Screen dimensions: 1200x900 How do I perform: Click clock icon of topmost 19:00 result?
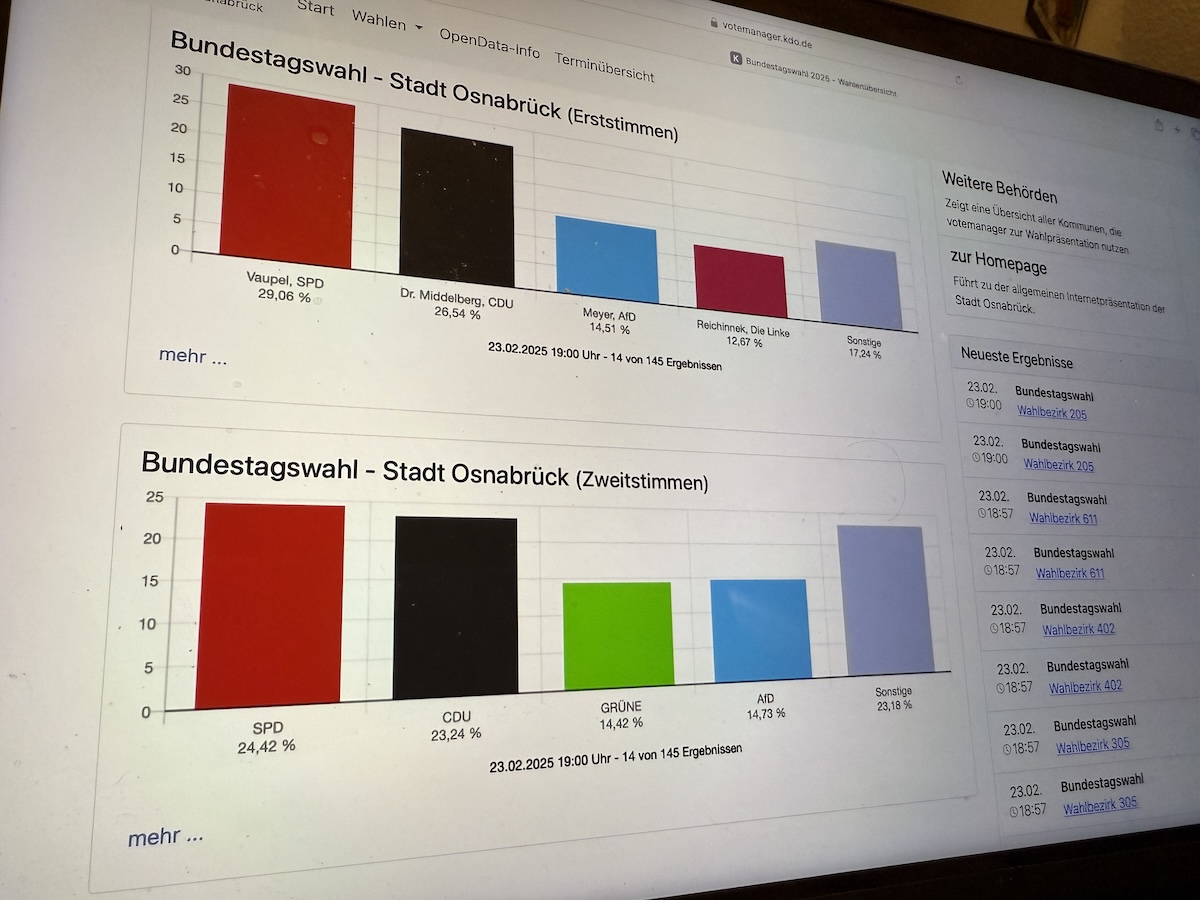click(972, 404)
